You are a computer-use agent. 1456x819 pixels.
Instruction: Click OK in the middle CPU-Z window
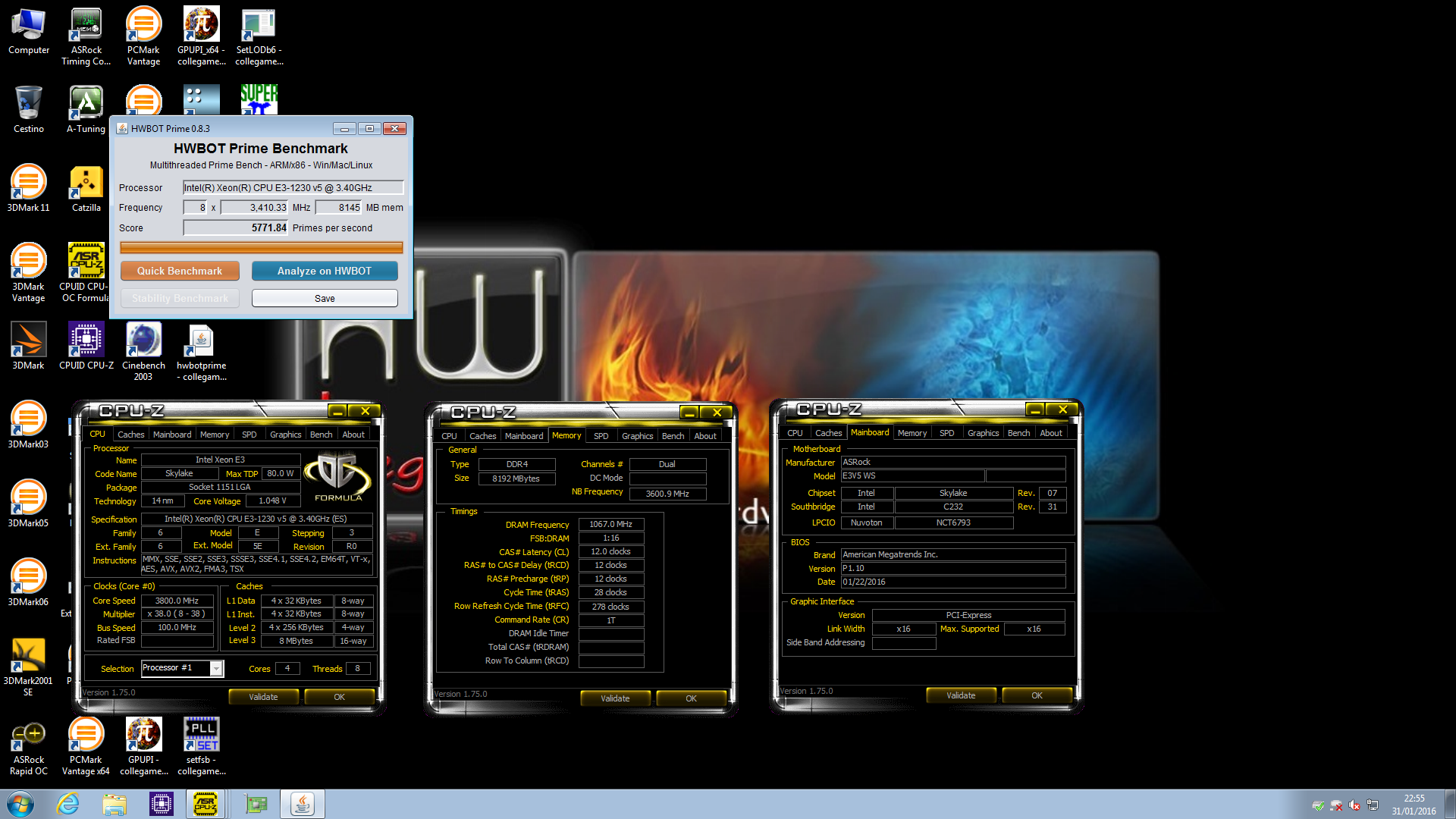pos(691,698)
